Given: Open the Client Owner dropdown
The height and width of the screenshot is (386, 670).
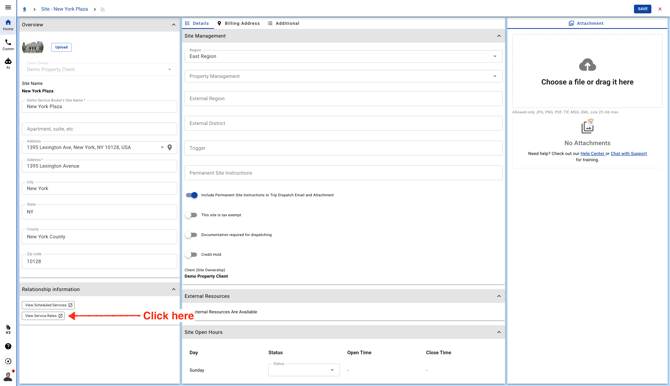Looking at the screenshot, I should pos(99,69).
